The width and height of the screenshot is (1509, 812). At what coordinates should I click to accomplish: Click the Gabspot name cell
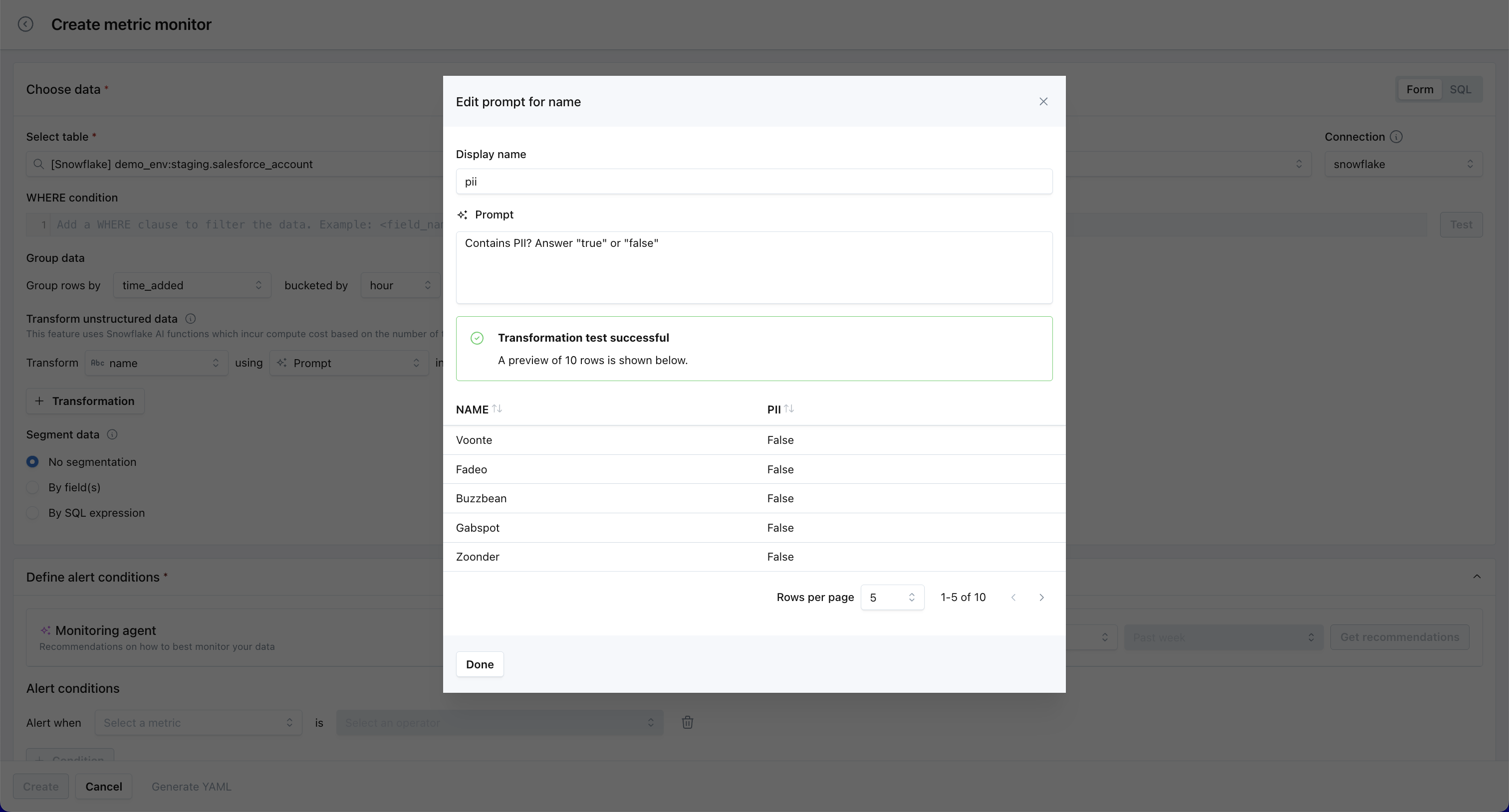pyautogui.click(x=478, y=528)
